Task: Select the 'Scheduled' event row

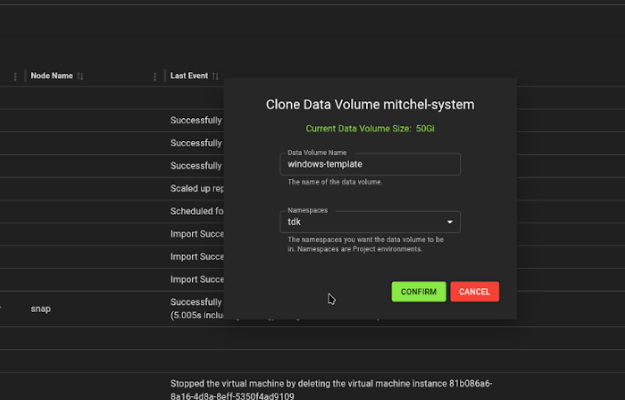Action: tap(195, 211)
